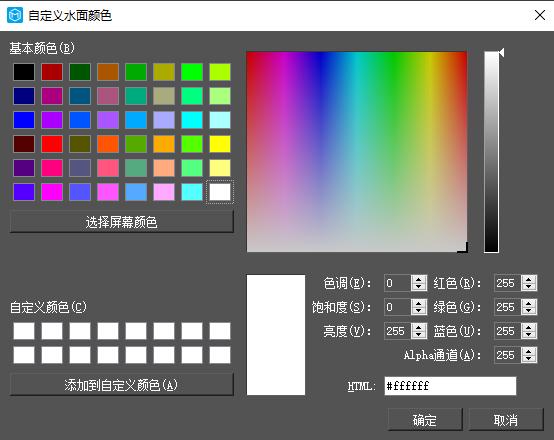The image size is (554, 440).
Task: Raise the 亮度 value using up arrow
Action: 419,327
